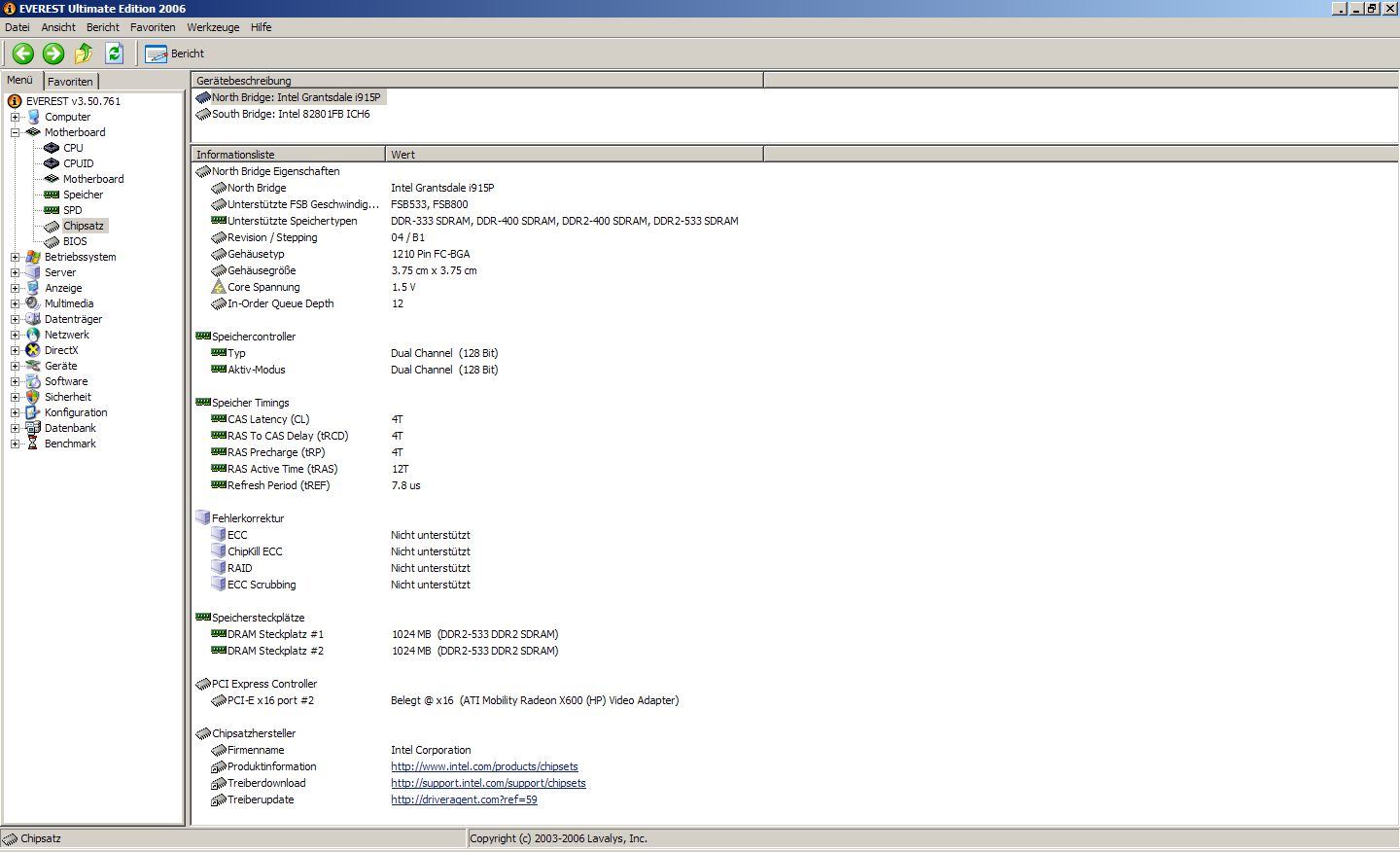The image size is (1400, 852).
Task: Click the Refresh toolbar icon
Action: coord(114,53)
